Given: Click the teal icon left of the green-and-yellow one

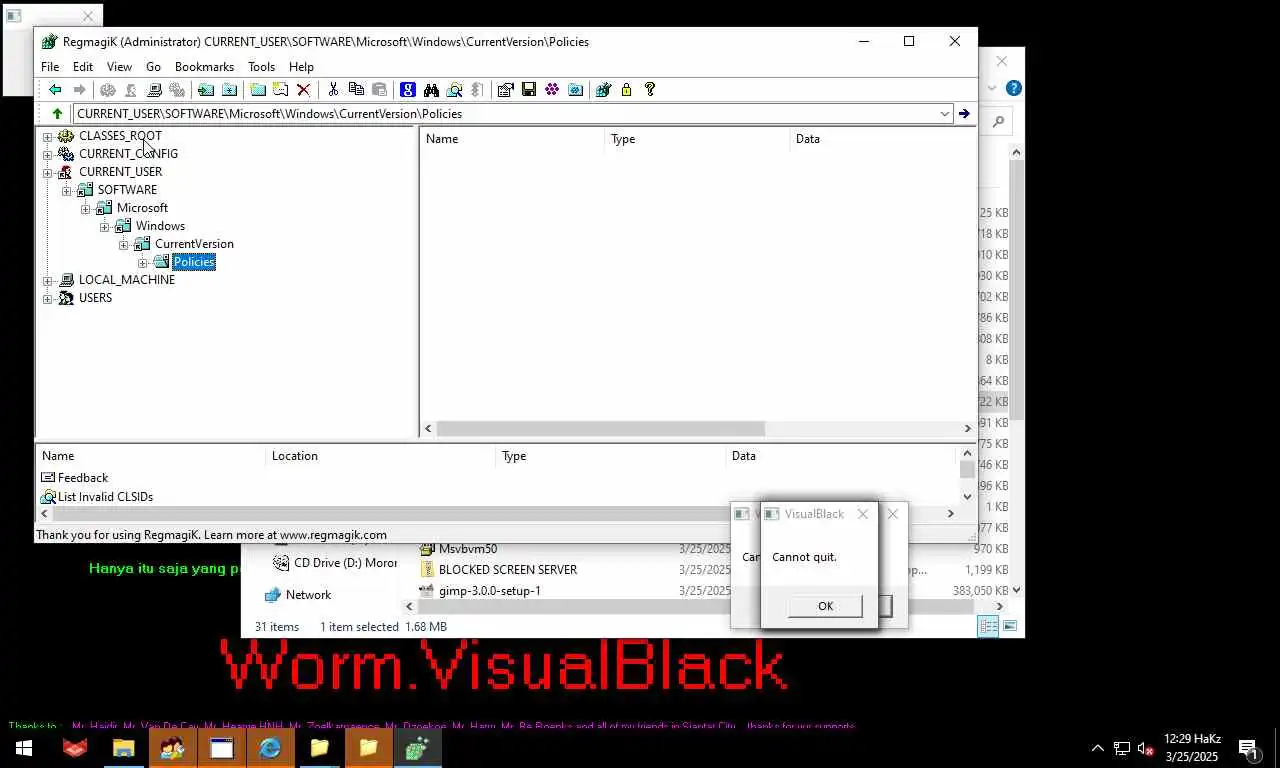Looking at the screenshot, I should 576,90.
